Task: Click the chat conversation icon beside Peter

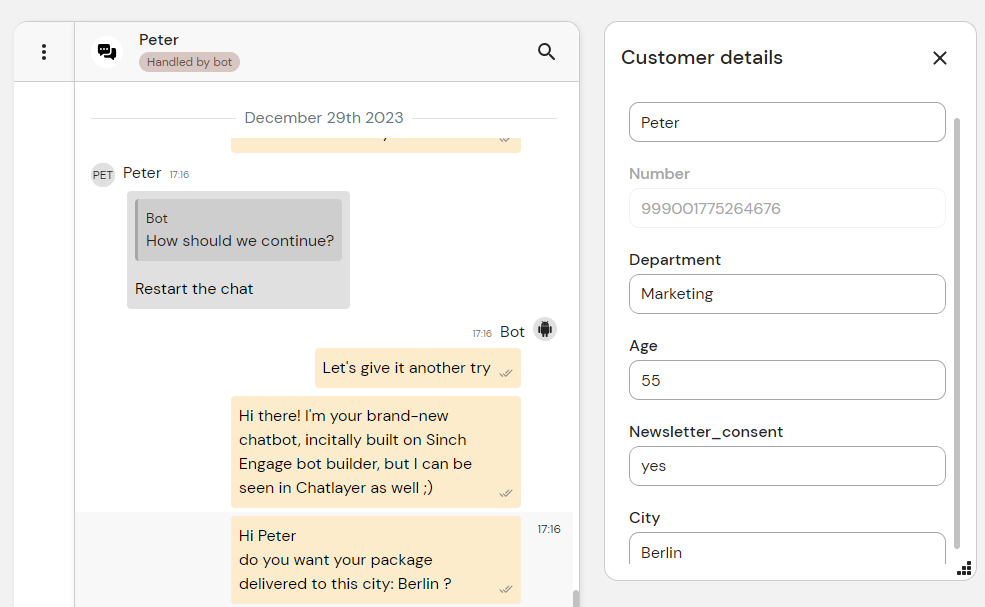Action: point(107,52)
